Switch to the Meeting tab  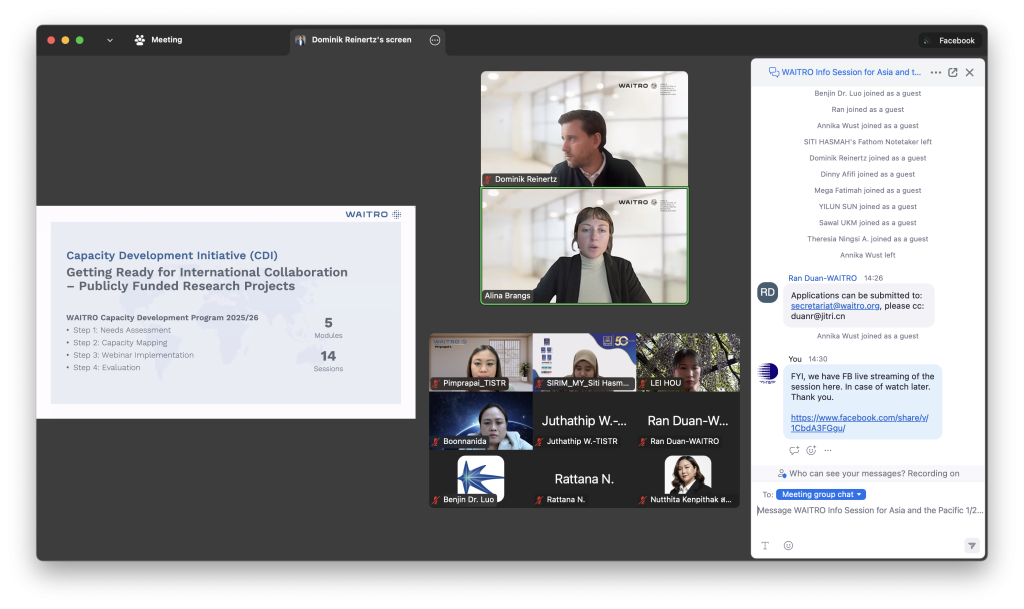click(x=158, y=40)
